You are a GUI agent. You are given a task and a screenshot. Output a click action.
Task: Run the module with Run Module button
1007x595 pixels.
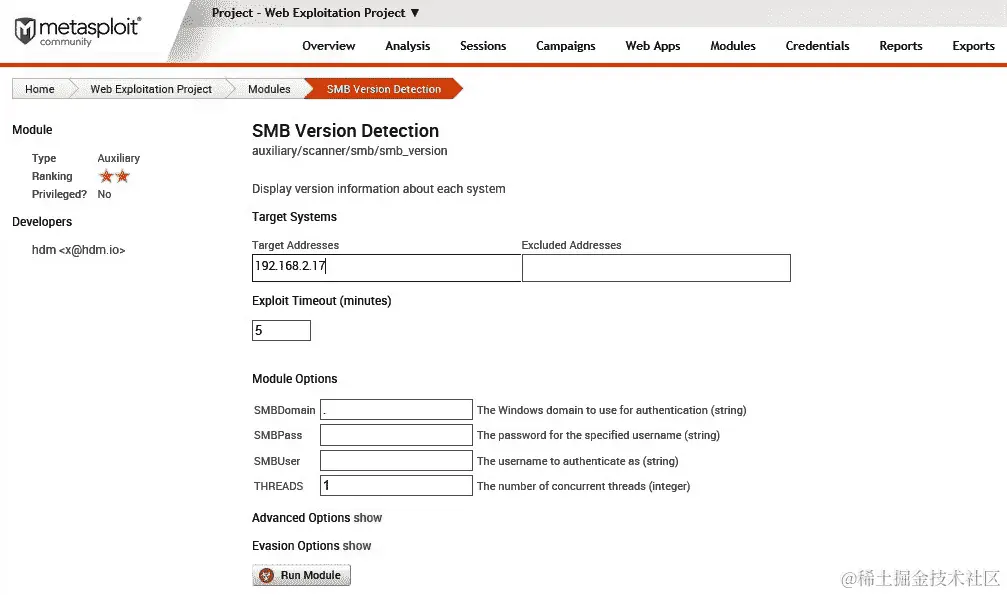point(301,575)
